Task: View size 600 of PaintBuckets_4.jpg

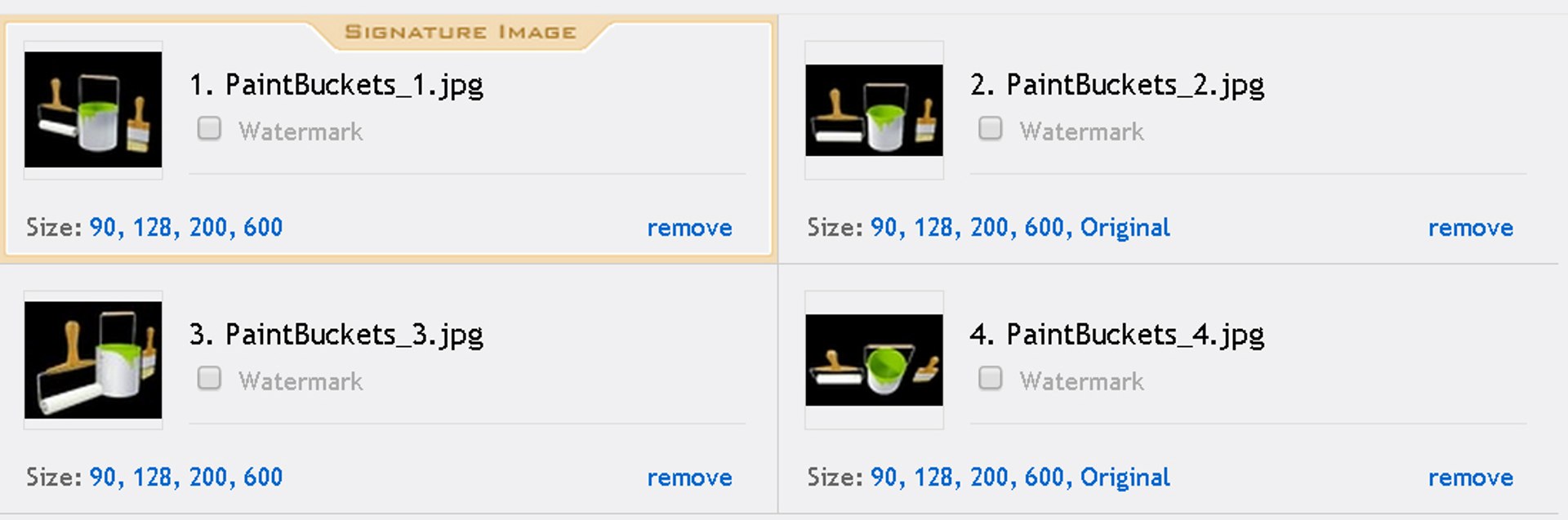Action: click(x=1044, y=477)
